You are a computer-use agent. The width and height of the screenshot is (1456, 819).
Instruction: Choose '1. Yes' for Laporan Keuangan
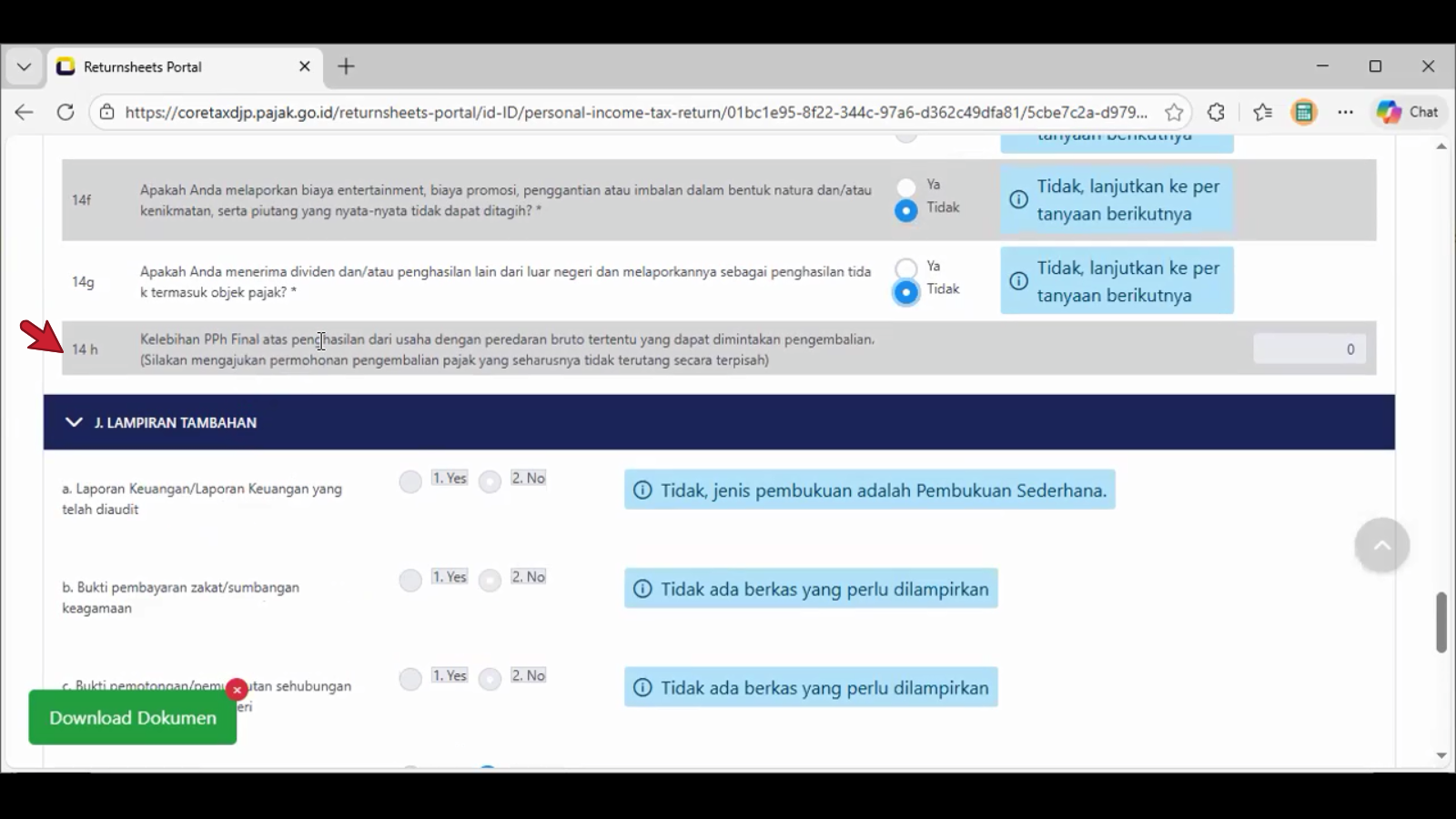point(410,481)
